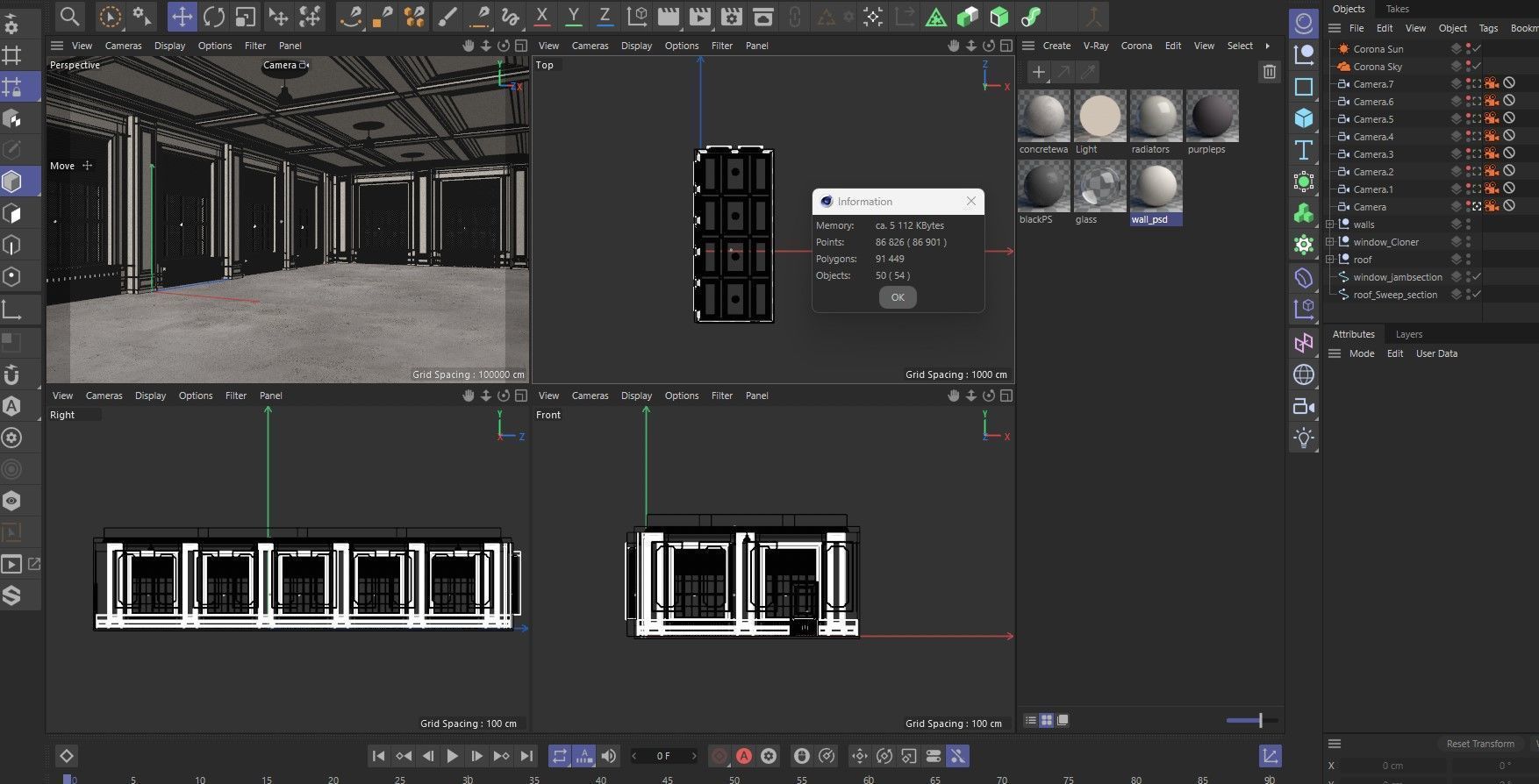The width and height of the screenshot is (1539, 784).
Task: Click the Snap magnet icon in left toolbar
Action: [x=12, y=374]
